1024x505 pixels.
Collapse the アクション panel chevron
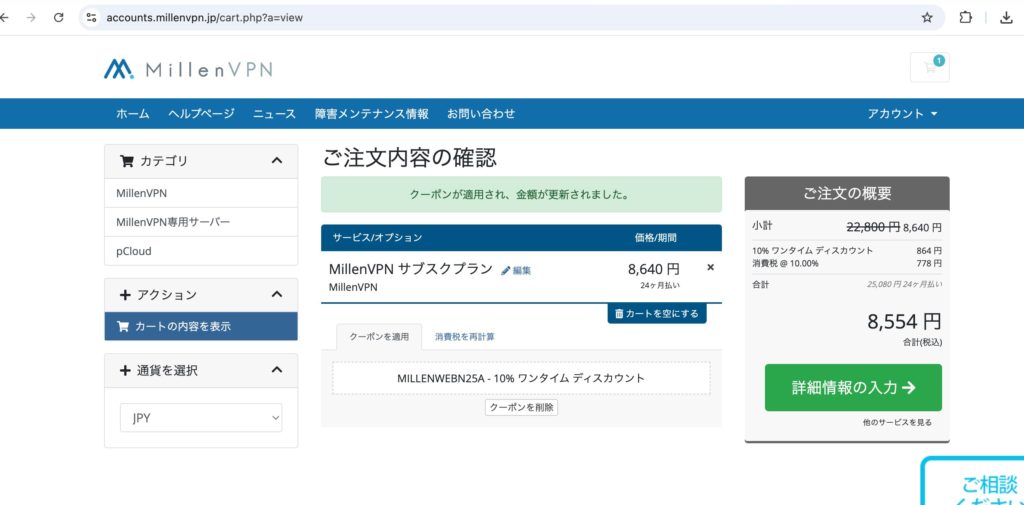(x=277, y=295)
